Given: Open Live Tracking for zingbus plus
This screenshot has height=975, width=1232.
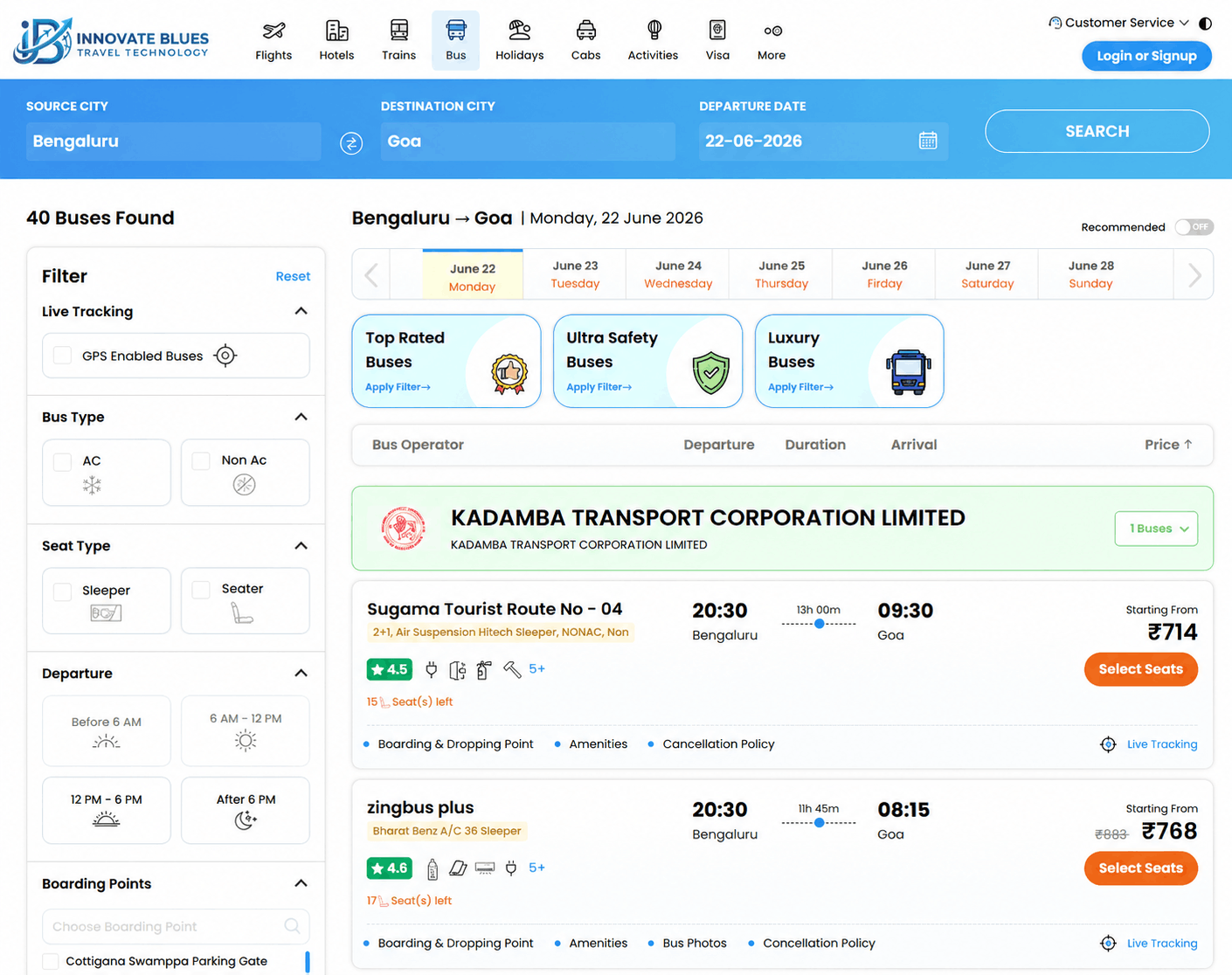Looking at the screenshot, I should pos(1148,944).
